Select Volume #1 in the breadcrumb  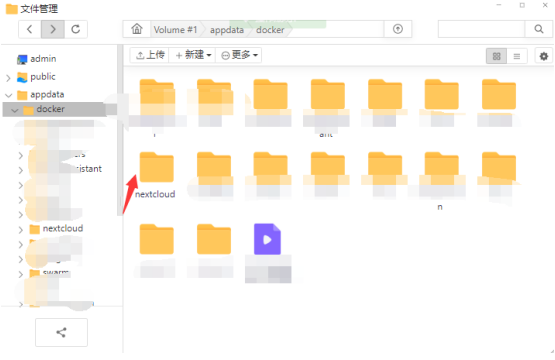(175, 30)
